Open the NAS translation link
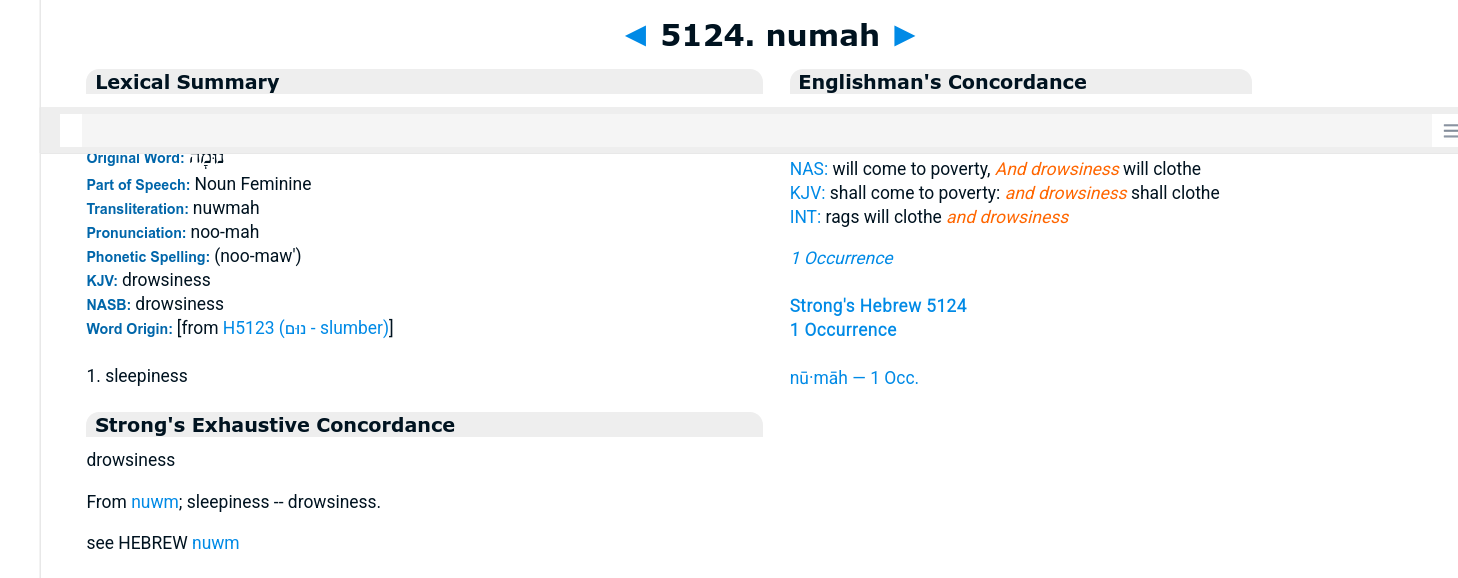This screenshot has height=578, width=1458. coord(808,170)
